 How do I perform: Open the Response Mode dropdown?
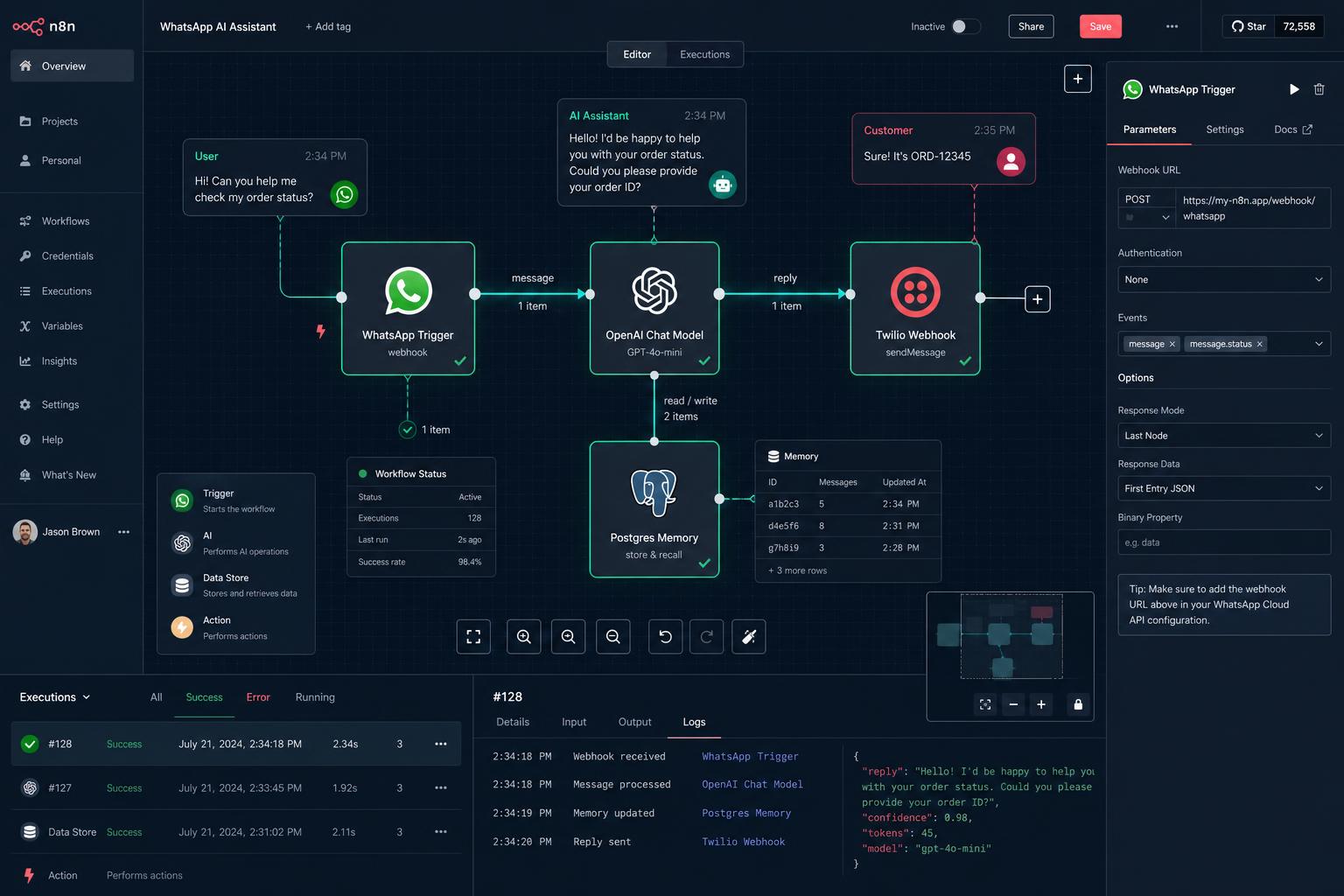pyautogui.click(x=1224, y=436)
